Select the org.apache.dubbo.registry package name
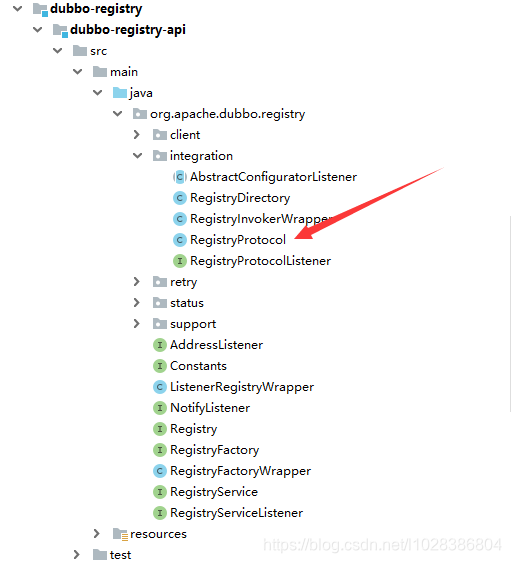 click(228, 115)
